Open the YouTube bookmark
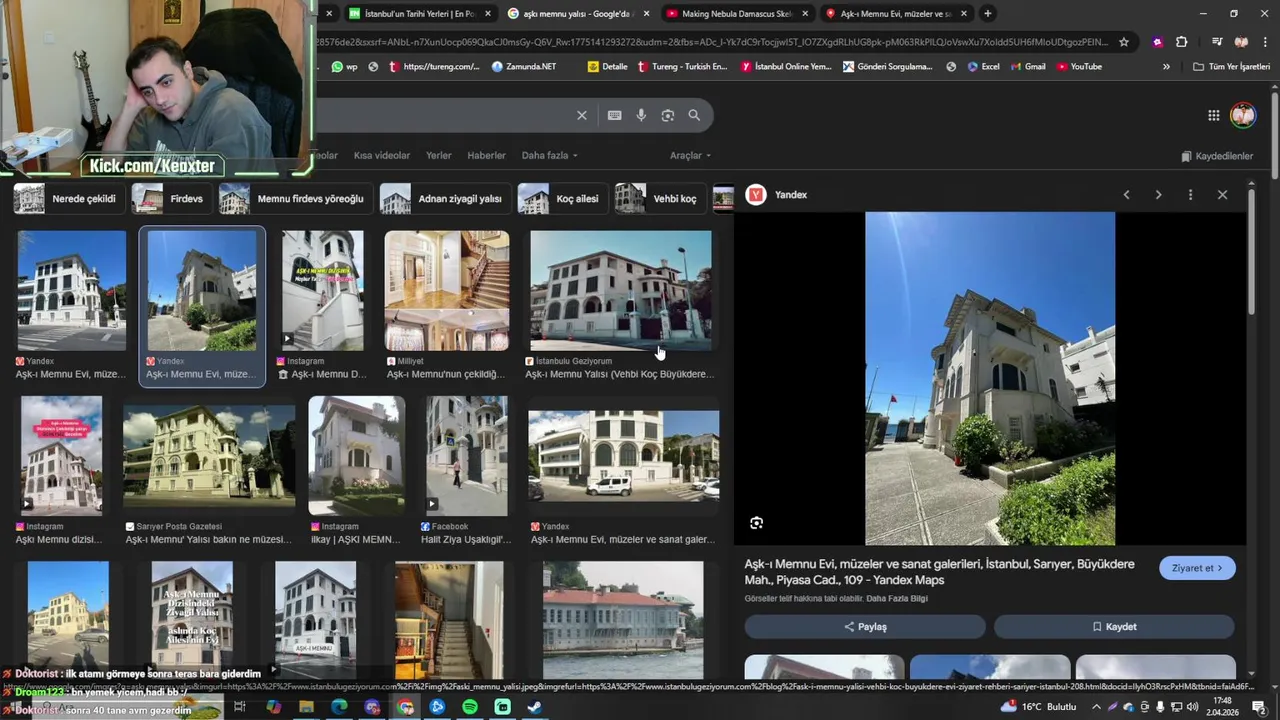1280x720 pixels. [x=1079, y=67]
